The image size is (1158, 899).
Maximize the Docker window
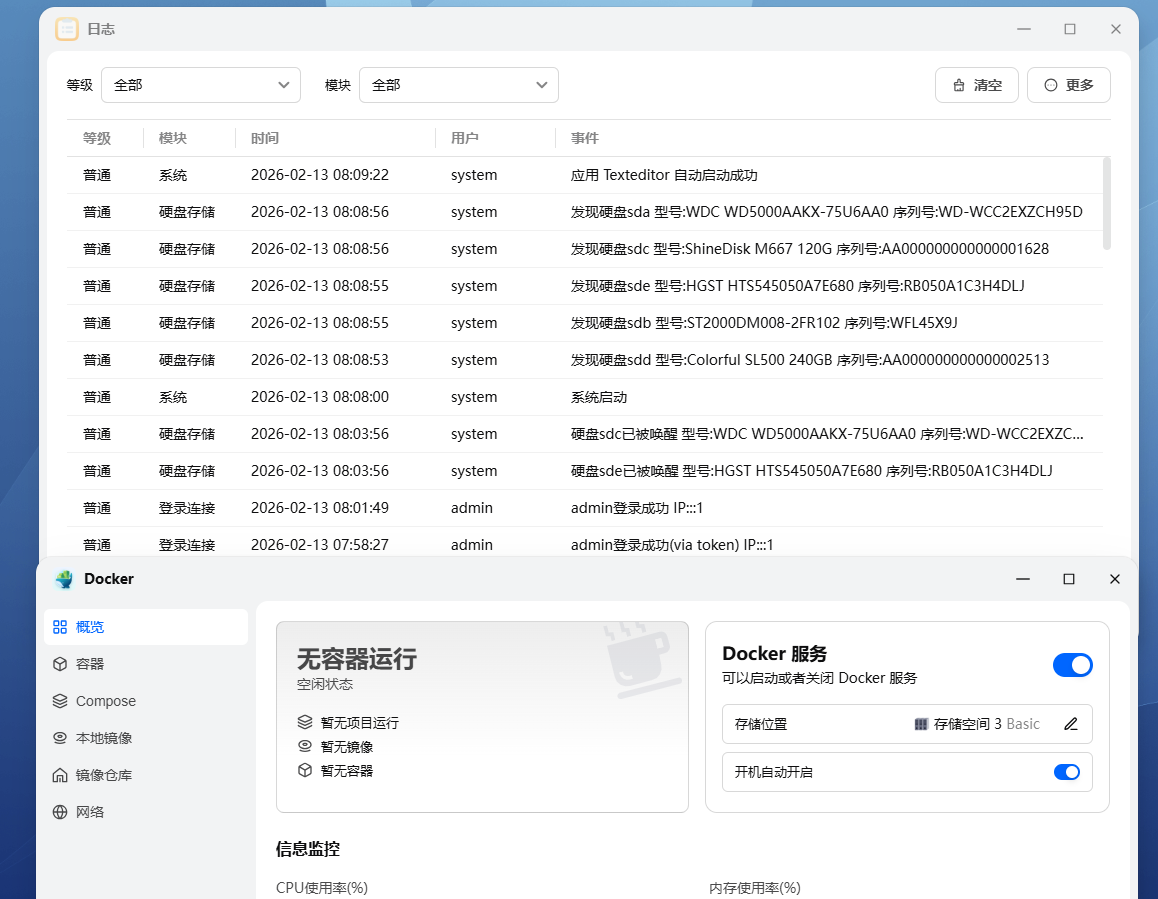(x=1068, y=579)
